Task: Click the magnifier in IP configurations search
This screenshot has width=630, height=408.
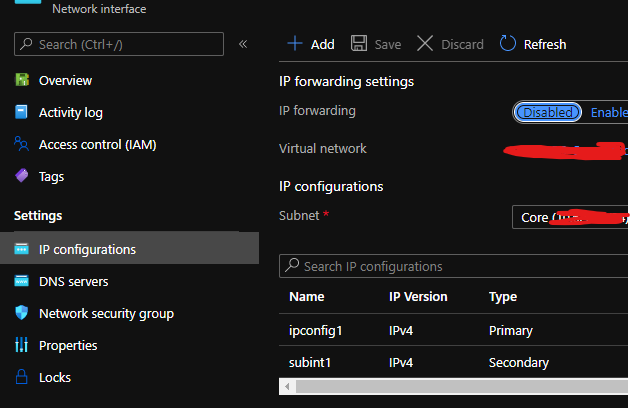Action: click(x=292, y=265)
